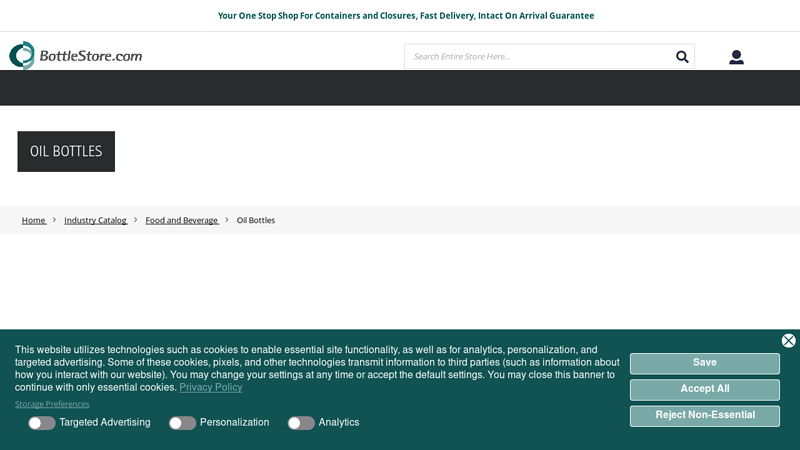The image size is (800, 450).
Task: Click the search magnifier icon
Action: tap(682, 57)
